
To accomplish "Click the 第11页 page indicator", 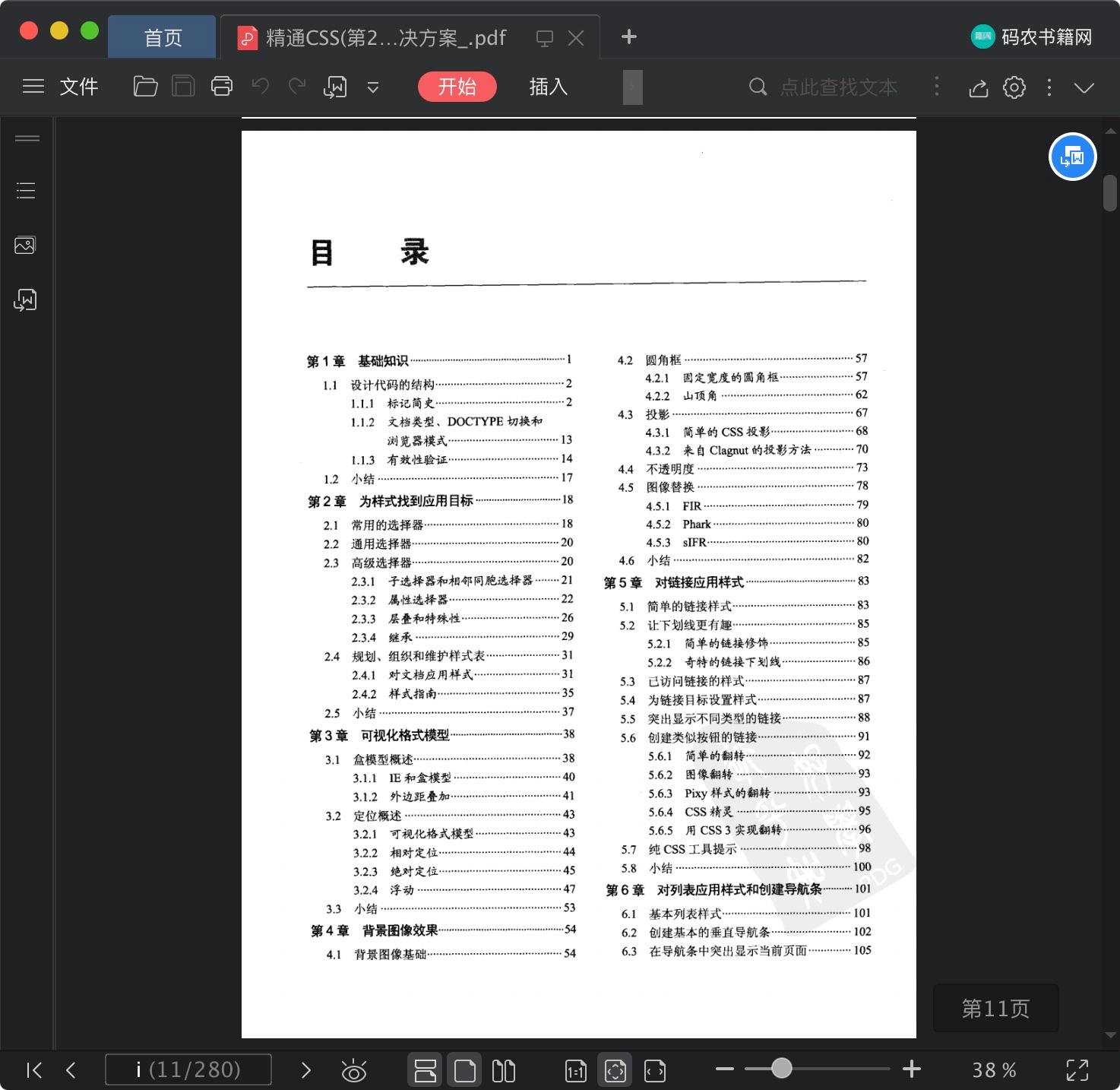I will tap(995, 1008).
